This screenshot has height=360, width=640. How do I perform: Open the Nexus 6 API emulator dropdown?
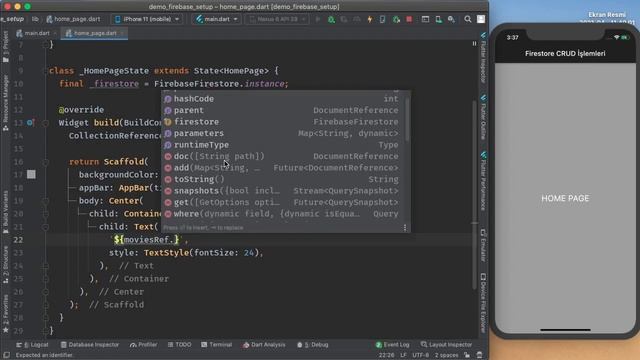(x=276, y=19)
